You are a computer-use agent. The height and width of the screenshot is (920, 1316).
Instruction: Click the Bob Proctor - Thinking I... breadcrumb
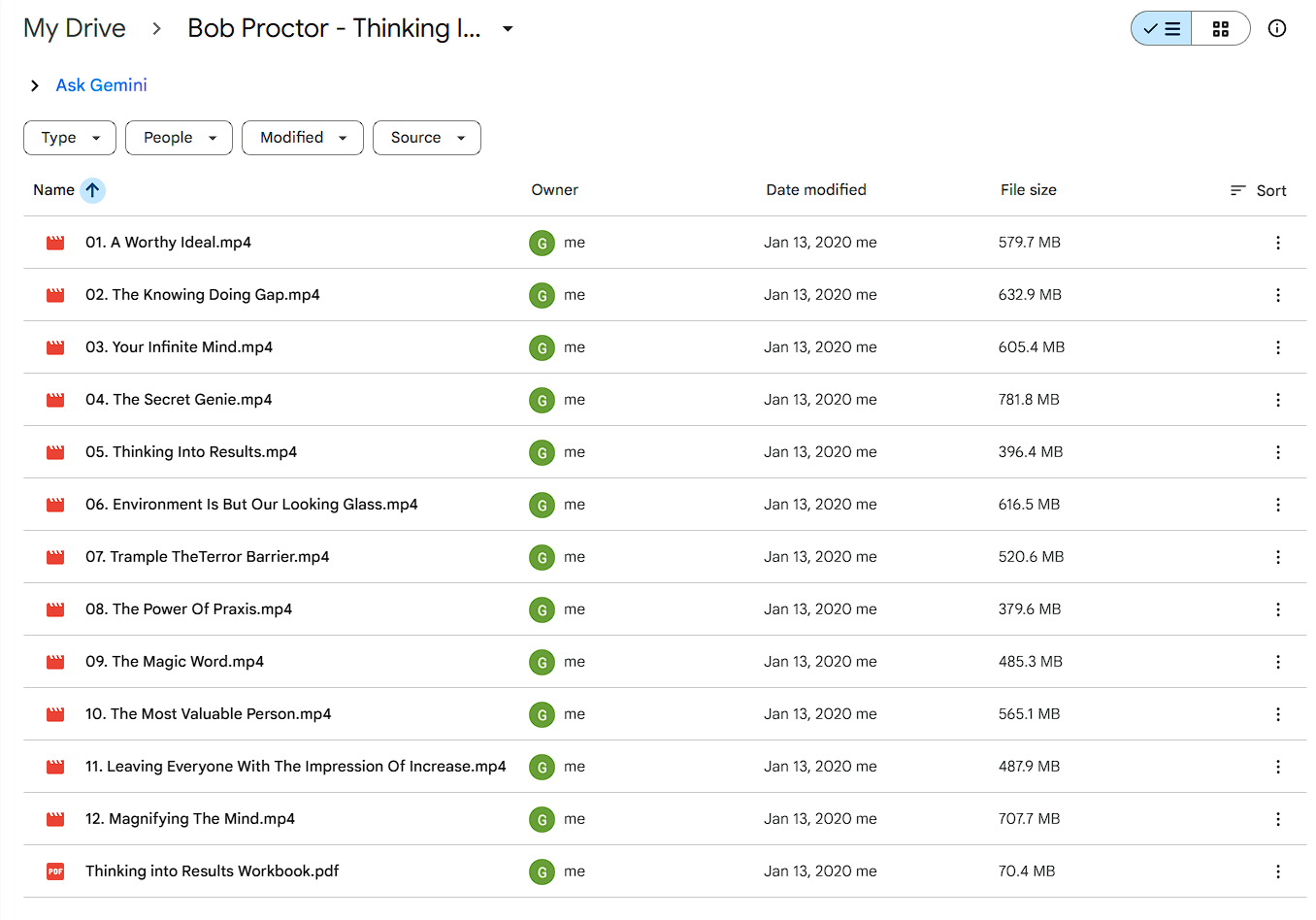(334, 28)
